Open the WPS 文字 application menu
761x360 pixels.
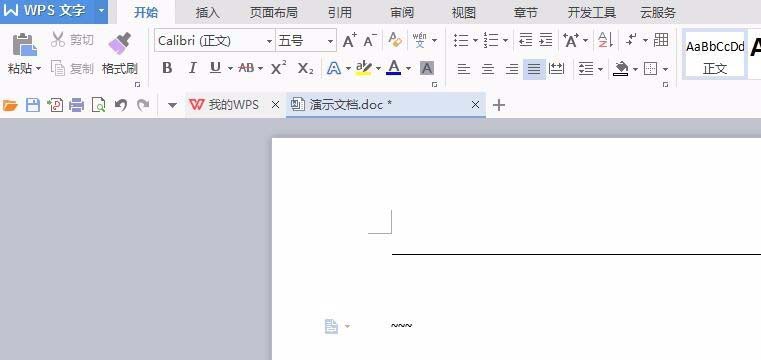(54, 11)
